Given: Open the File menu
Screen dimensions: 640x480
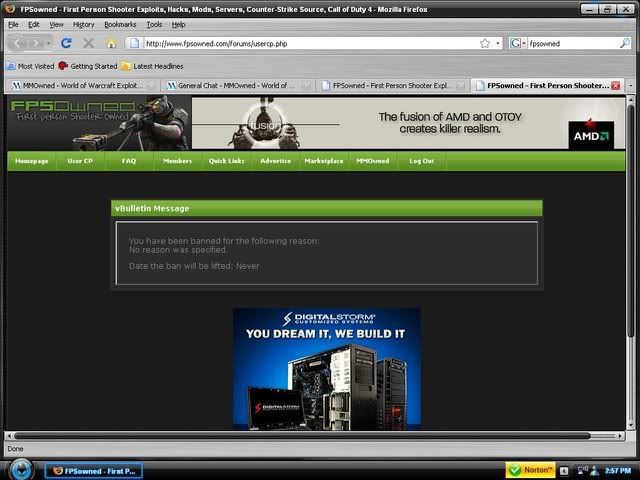Looking at the screenshot, I should 13,24.
